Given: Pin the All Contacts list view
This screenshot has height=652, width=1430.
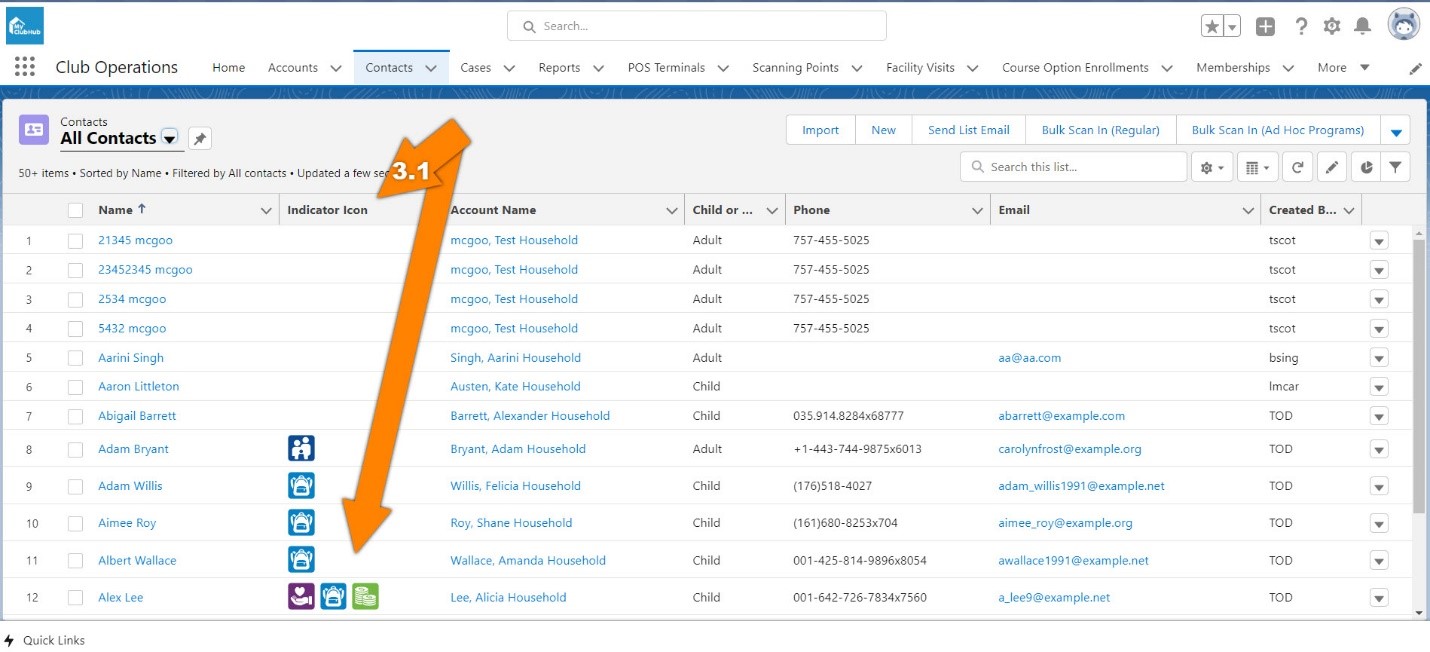Looking at the screenshot, I should coord(200,139).
